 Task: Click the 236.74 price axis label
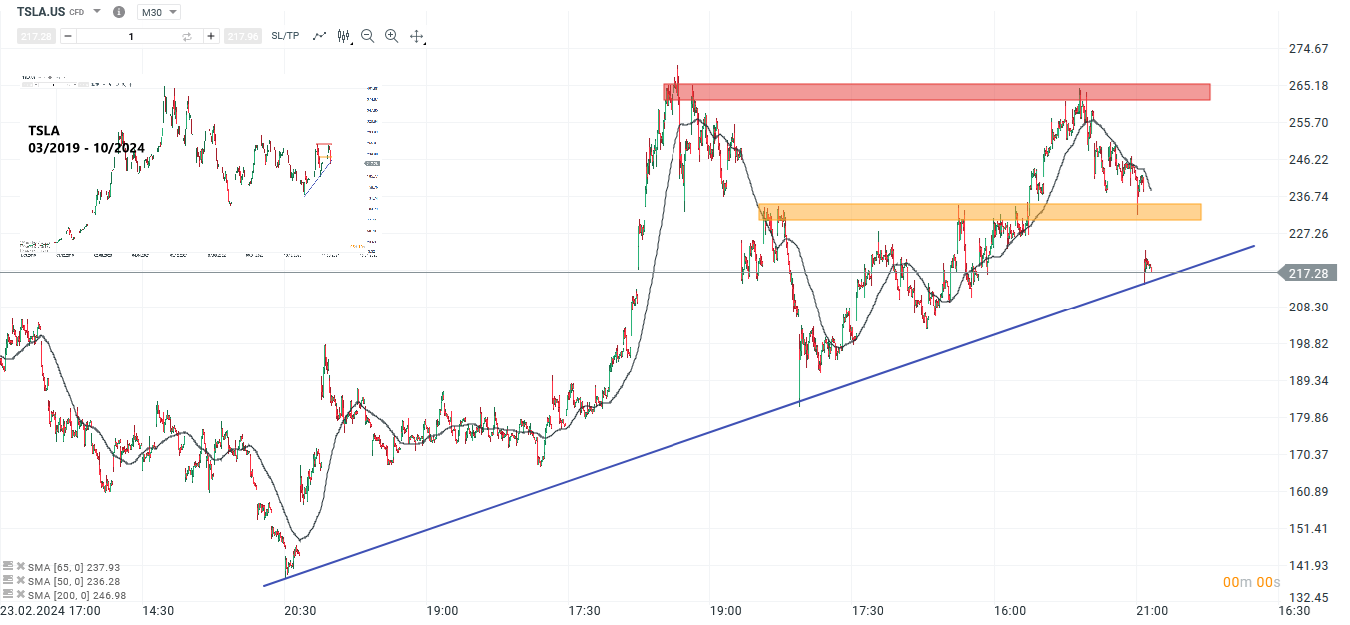[x=1308, y=197]
